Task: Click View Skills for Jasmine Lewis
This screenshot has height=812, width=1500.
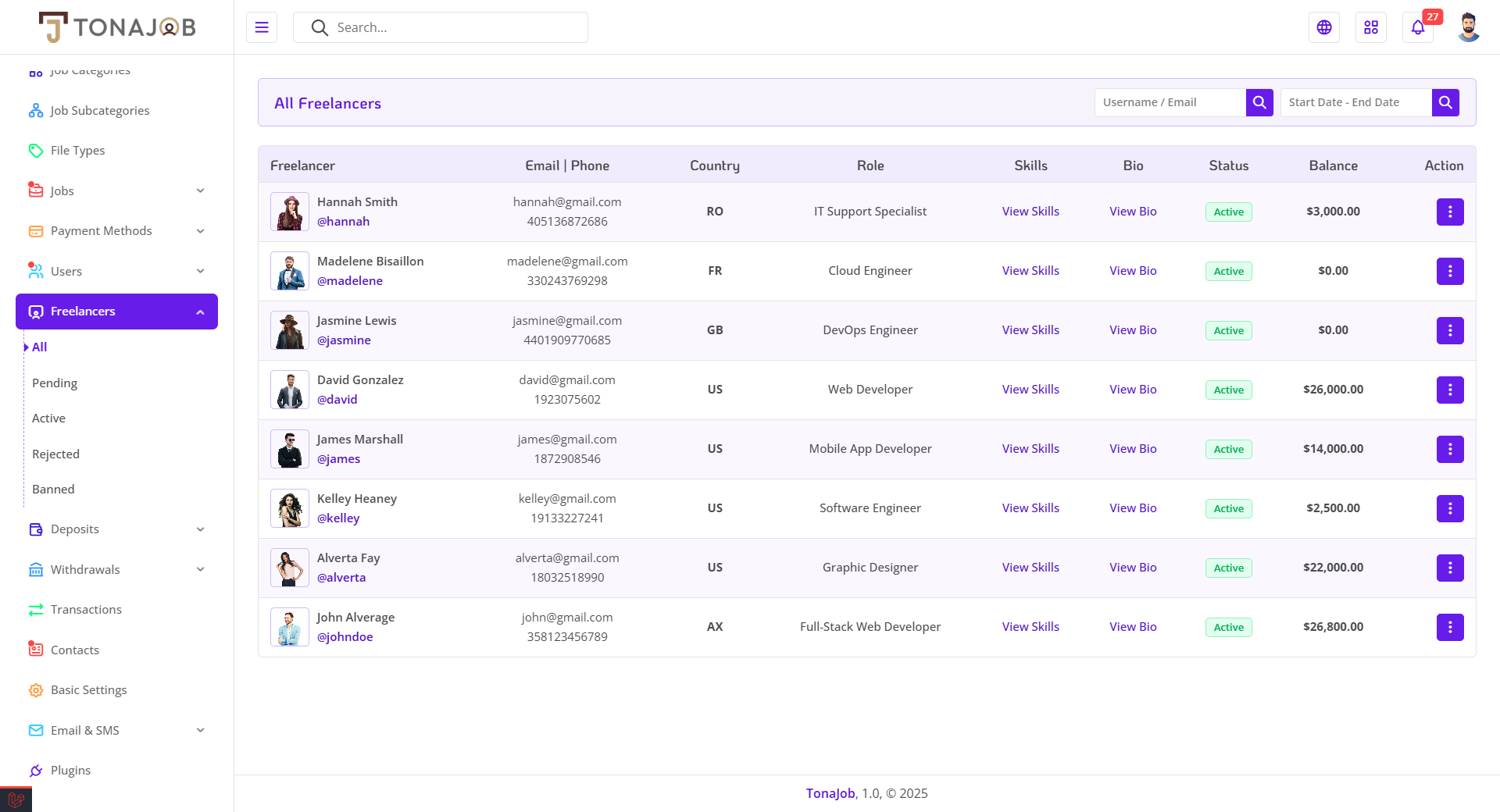Action: pos(1030,330)
